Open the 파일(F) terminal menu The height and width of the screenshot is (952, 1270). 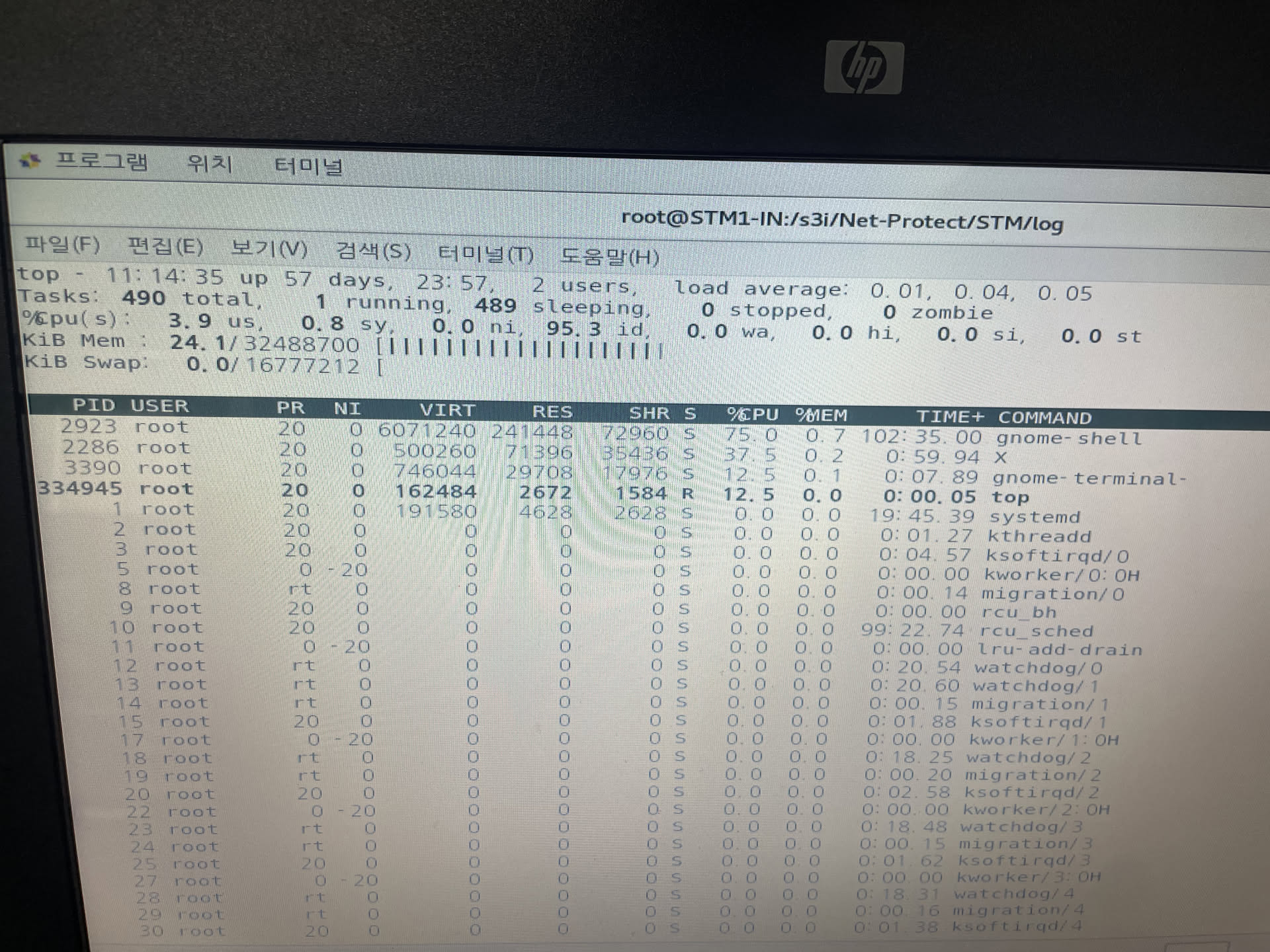62,245
